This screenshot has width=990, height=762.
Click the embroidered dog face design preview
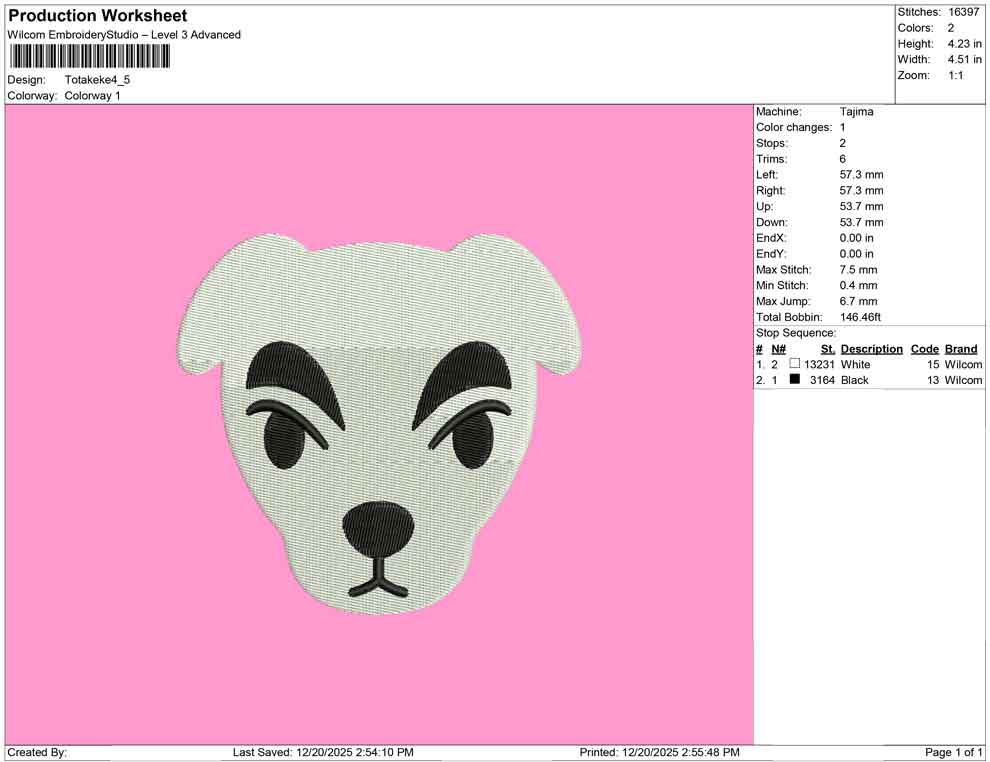(x=379, y=424)
